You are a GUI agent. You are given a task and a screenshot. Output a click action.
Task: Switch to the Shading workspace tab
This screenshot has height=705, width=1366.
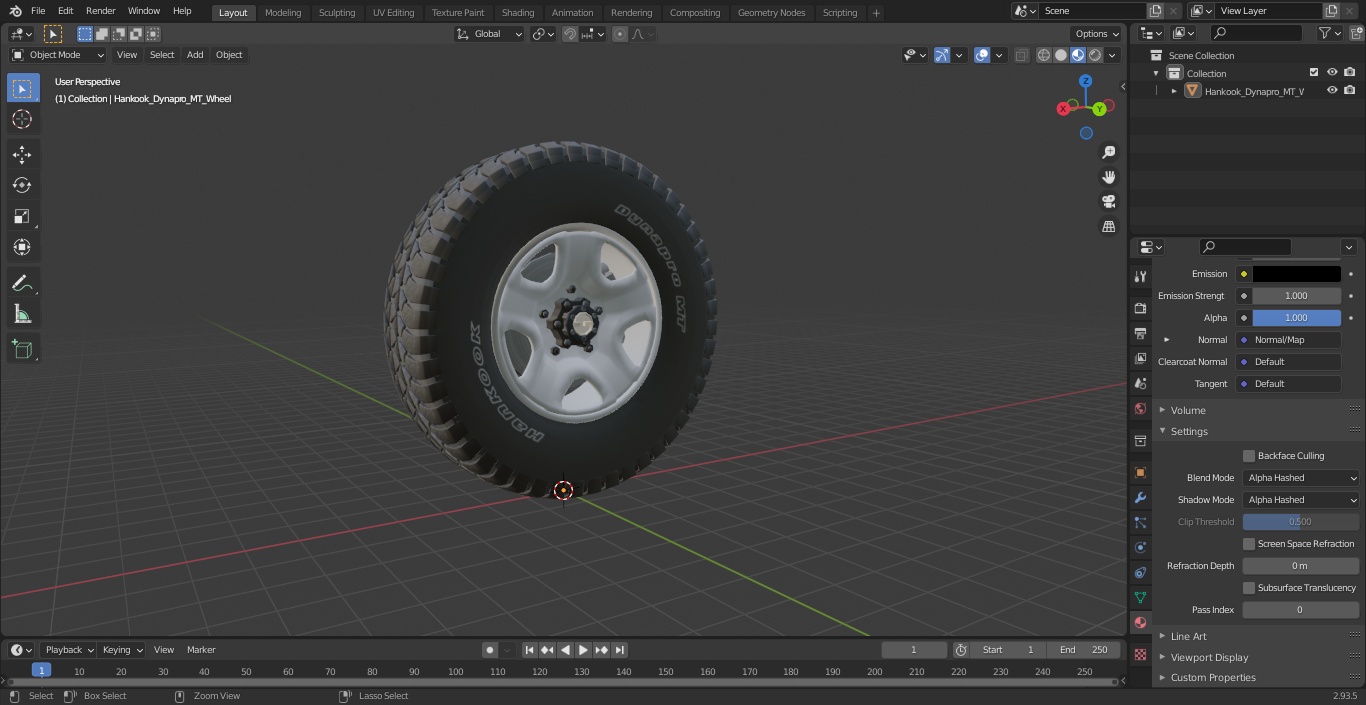pos(518,12)
